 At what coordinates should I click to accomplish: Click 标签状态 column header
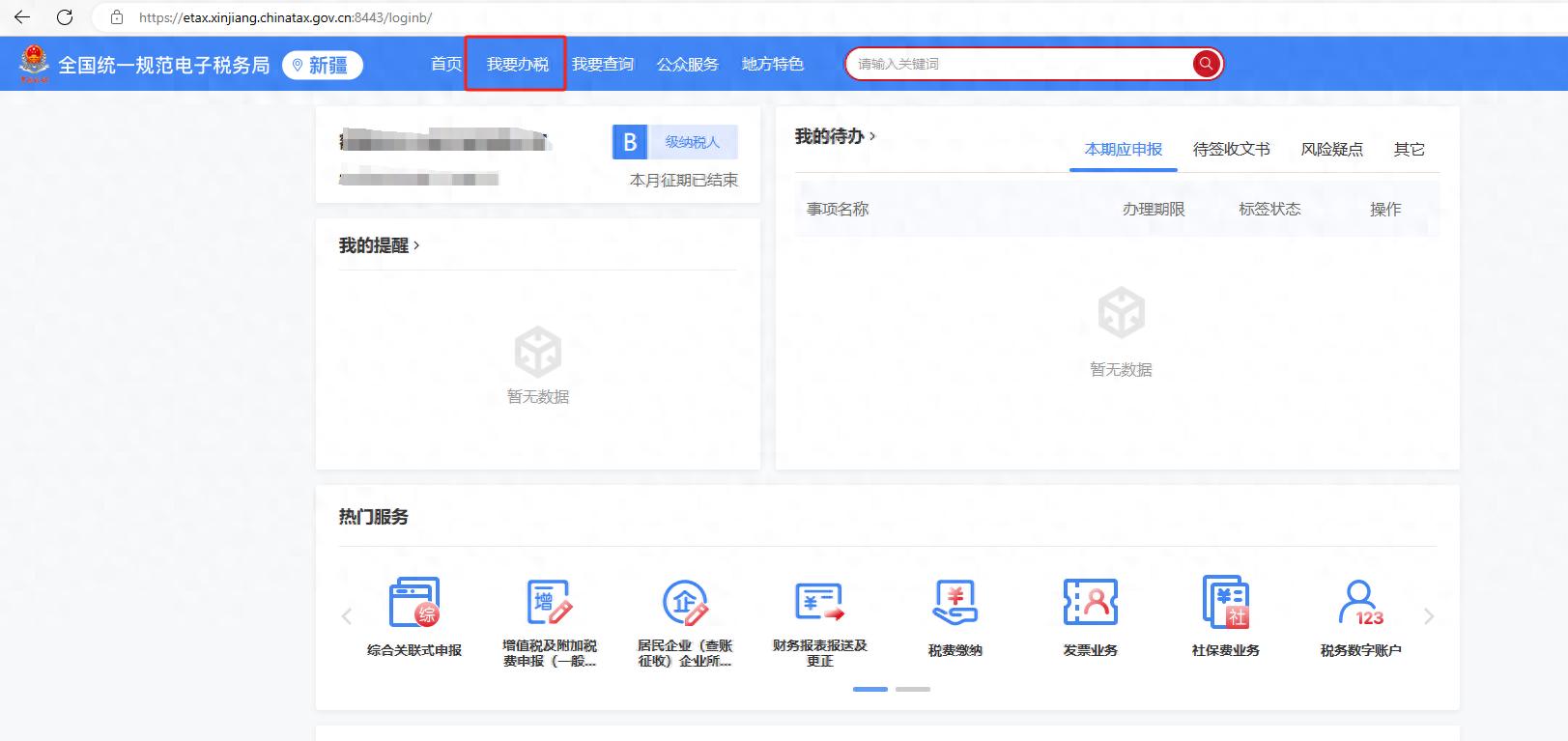[1269, 209]
